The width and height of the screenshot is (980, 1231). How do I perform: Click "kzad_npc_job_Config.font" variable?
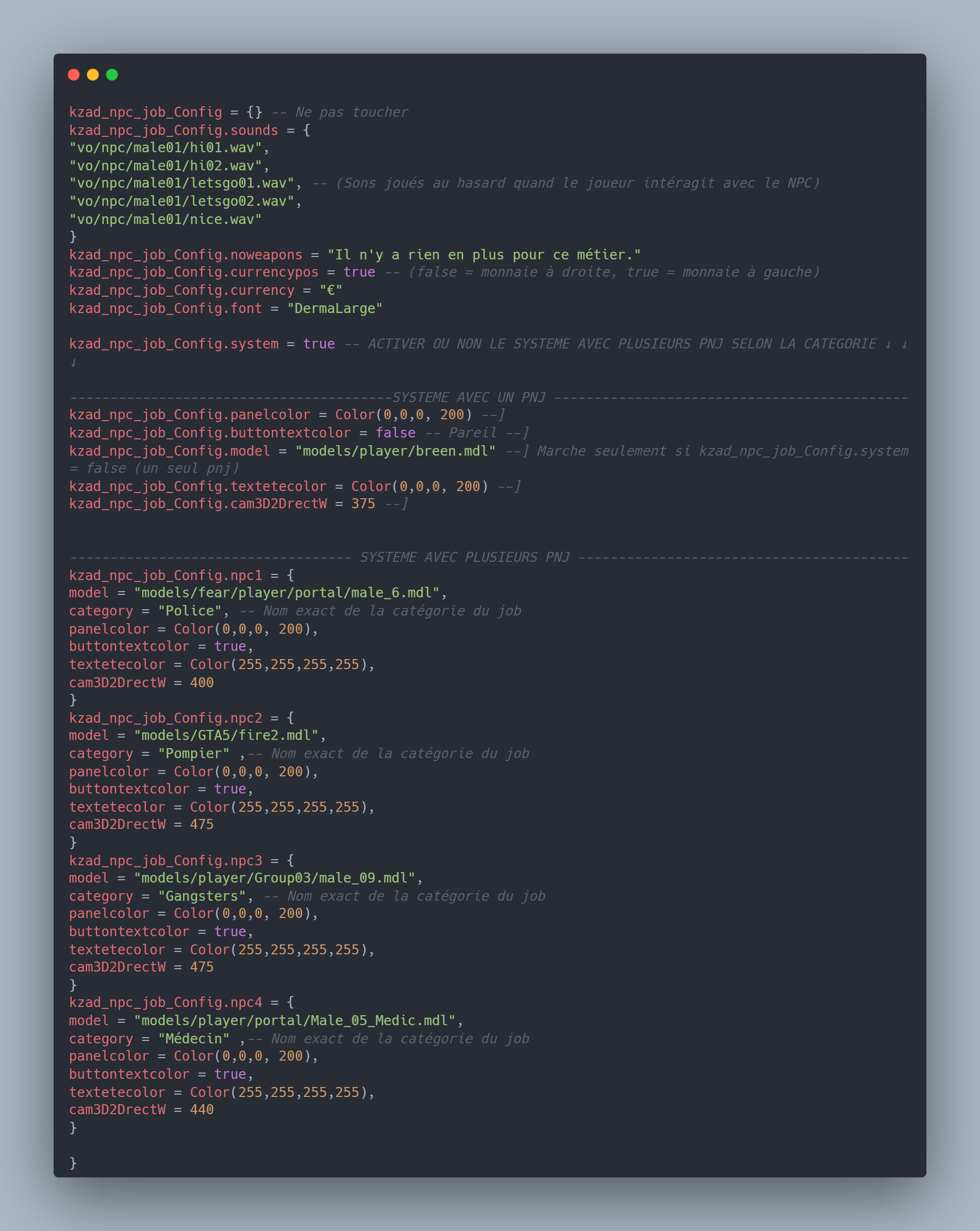click(166, 308)
